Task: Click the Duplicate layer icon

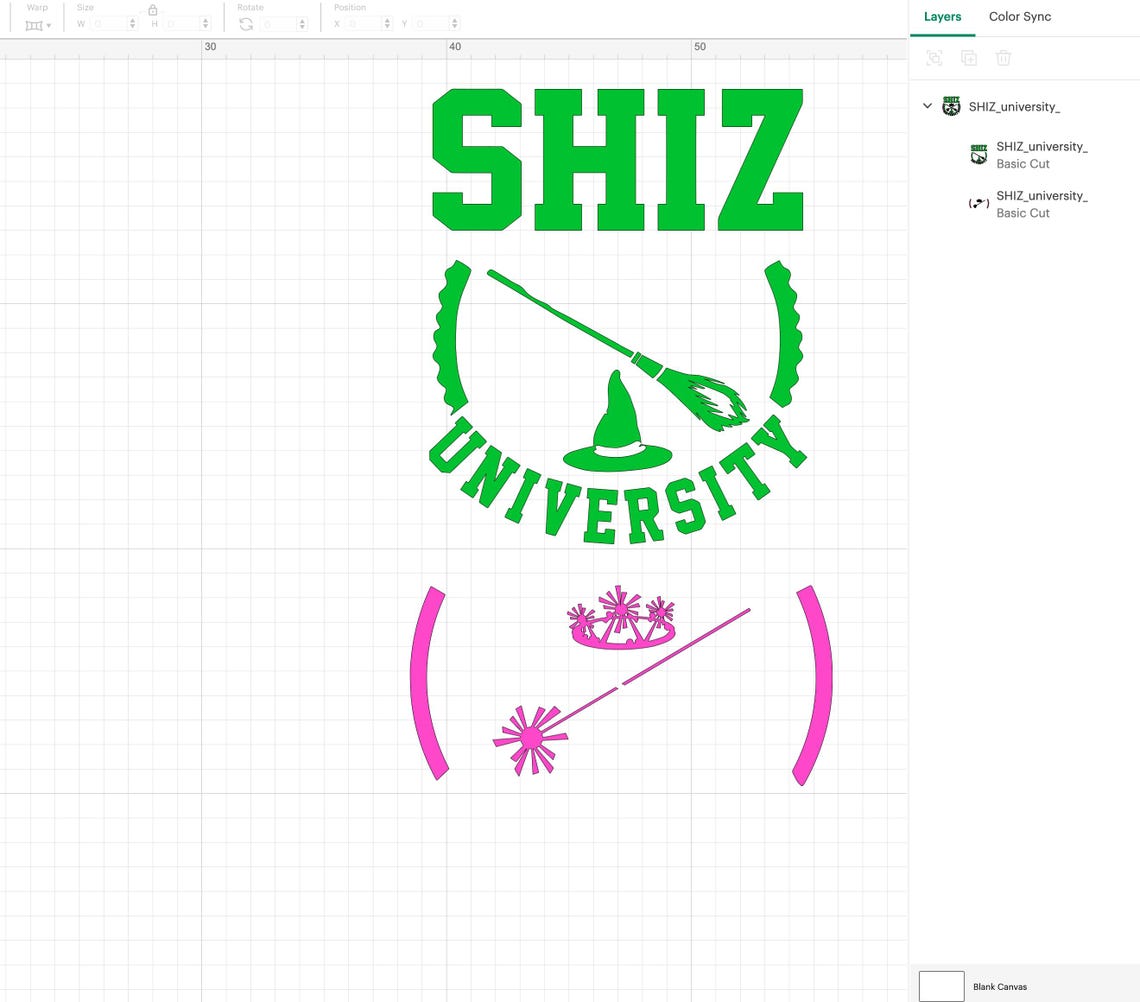Action: [968, 58]
